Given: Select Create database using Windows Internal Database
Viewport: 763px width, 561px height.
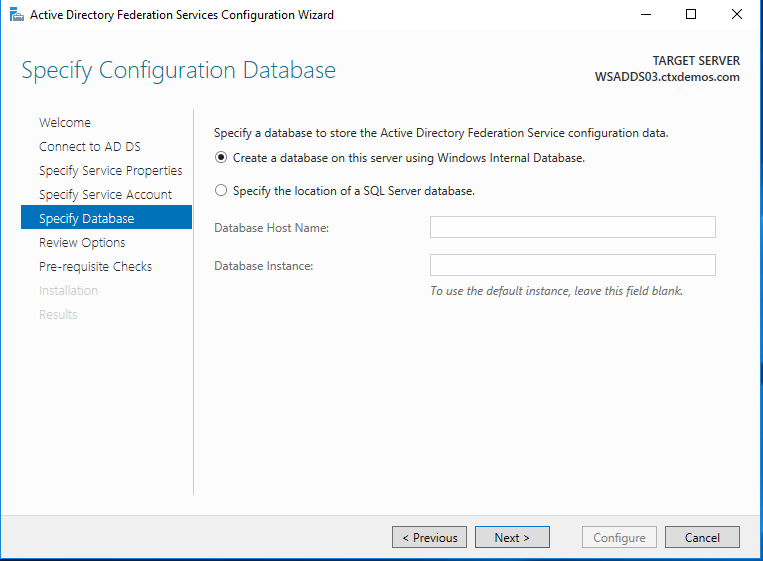Looking at the screenshot, I should coord(221,158).
